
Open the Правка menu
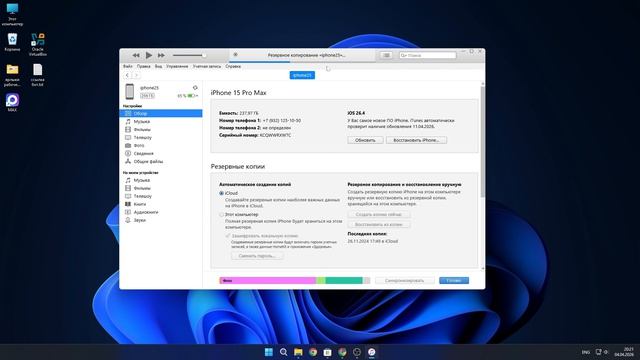tap(144, 66)
